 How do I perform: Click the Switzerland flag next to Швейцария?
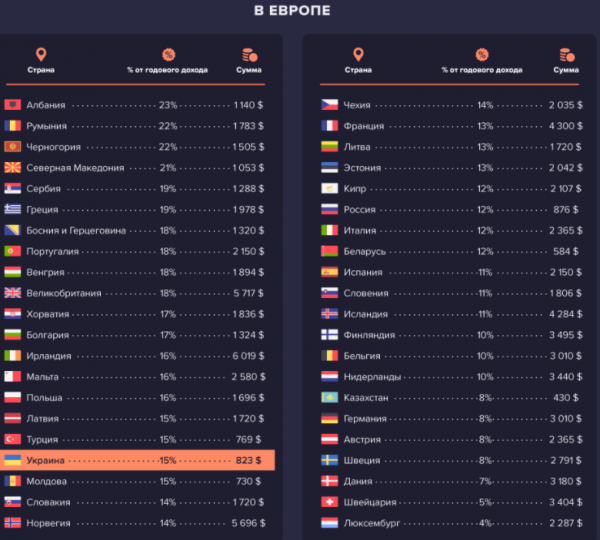328,502
